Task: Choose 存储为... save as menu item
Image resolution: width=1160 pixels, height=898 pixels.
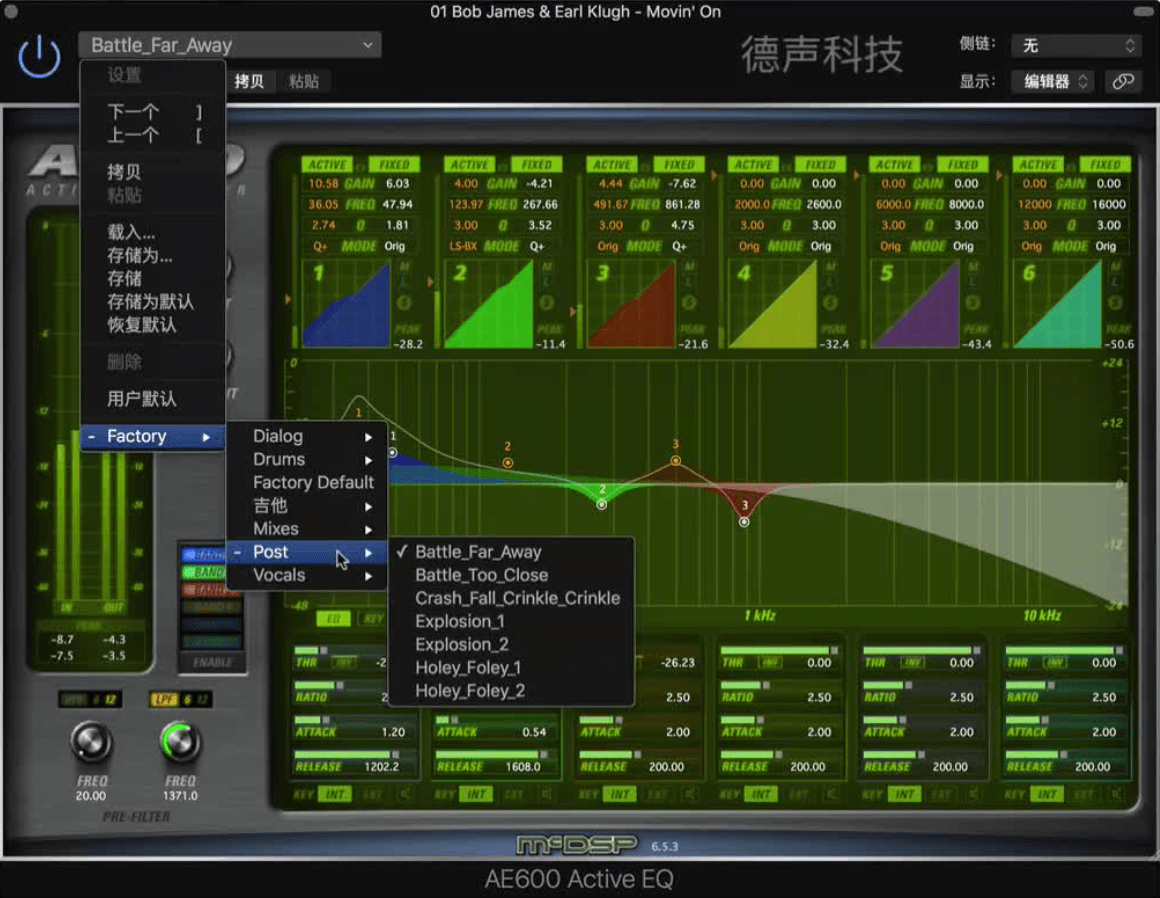Action: pyautogui.click(x=152, y=256)
